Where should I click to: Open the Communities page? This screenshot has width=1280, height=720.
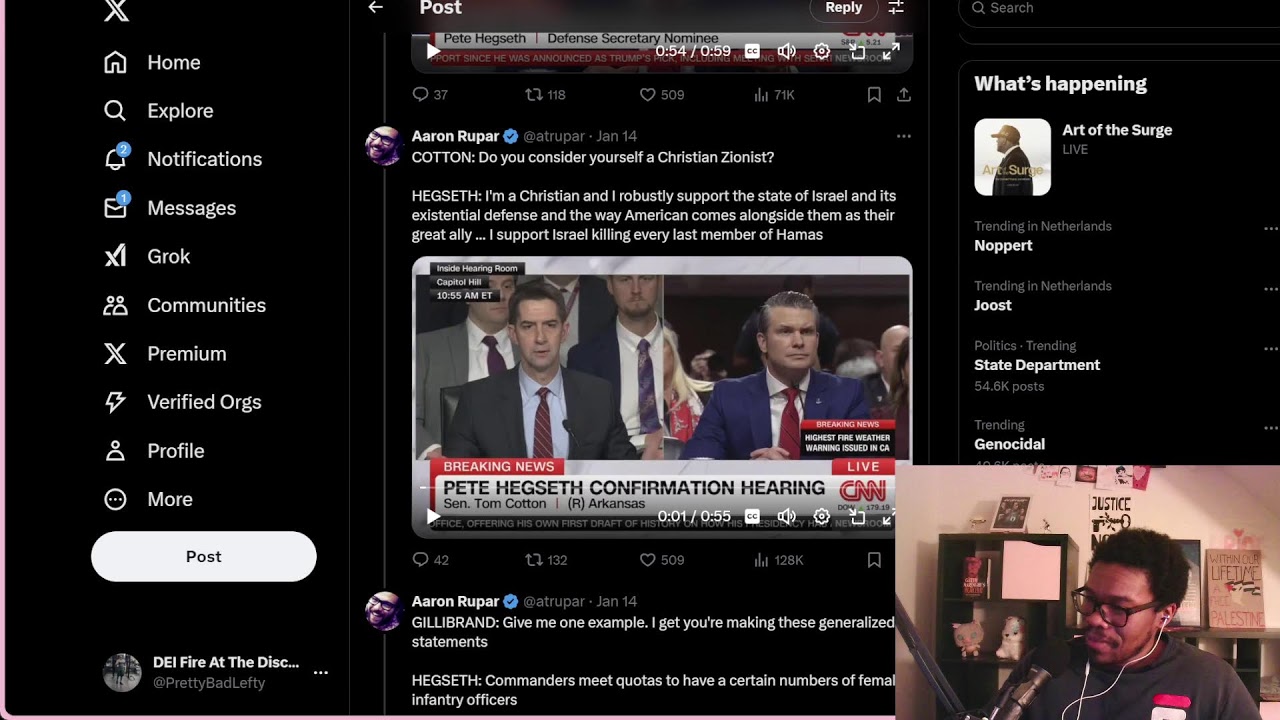coord(206,306)
